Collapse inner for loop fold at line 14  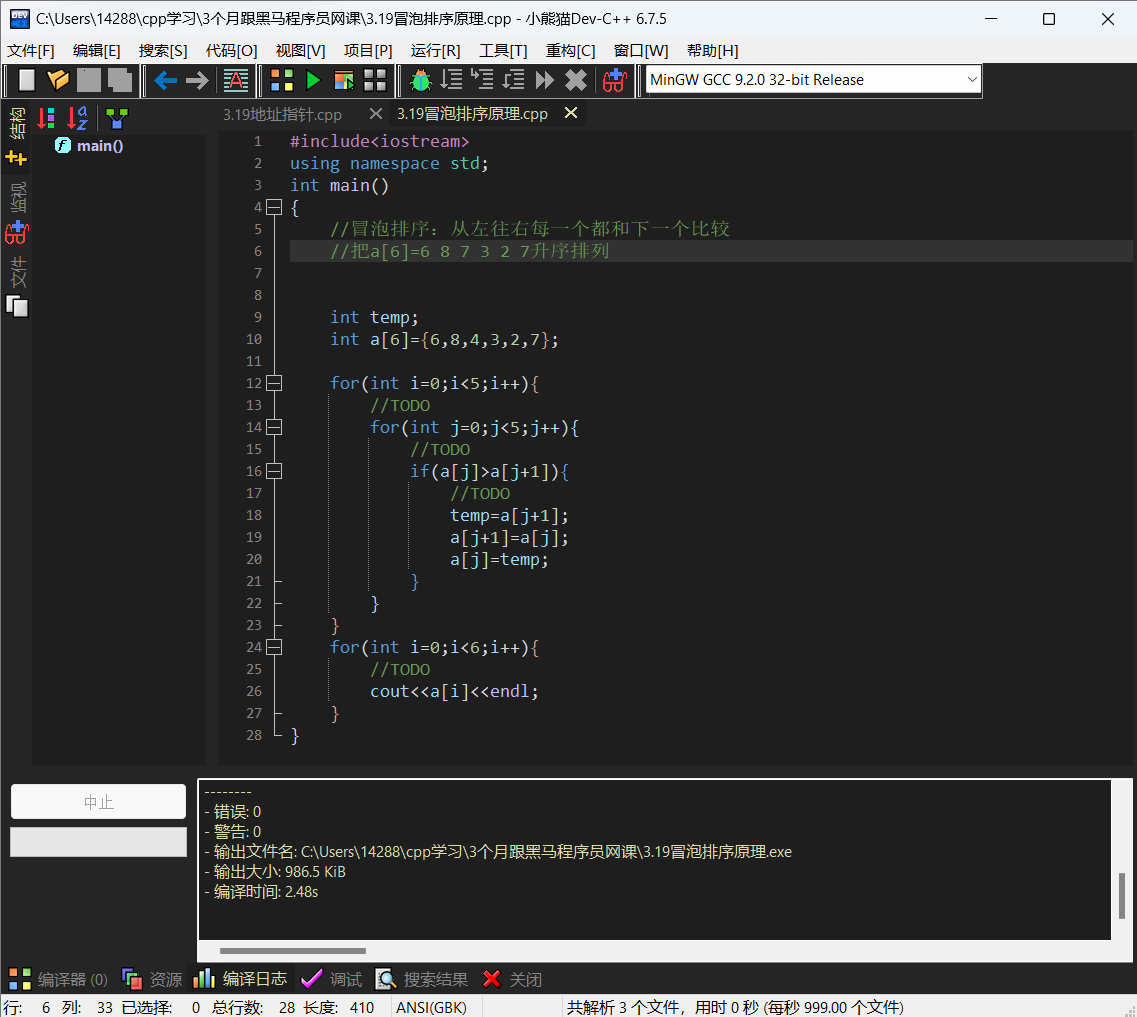274,427
